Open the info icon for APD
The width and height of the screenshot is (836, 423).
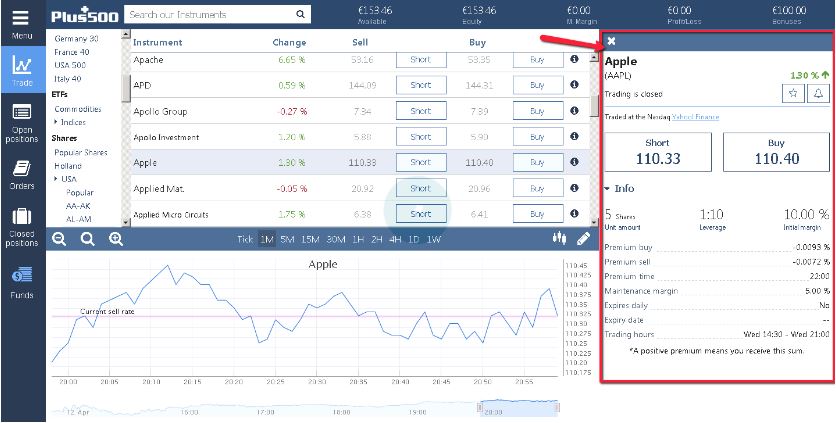(574, 84)
